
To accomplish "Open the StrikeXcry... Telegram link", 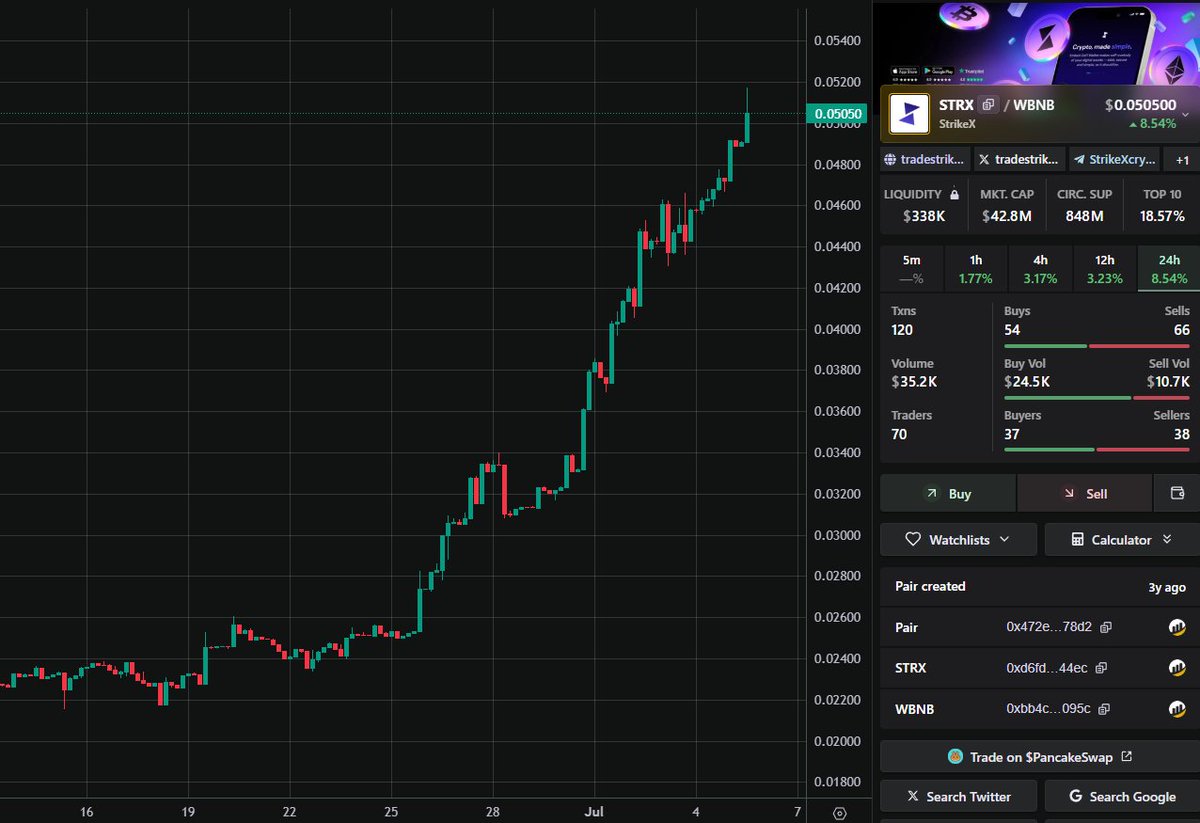I will click(x=1115, y=159).
